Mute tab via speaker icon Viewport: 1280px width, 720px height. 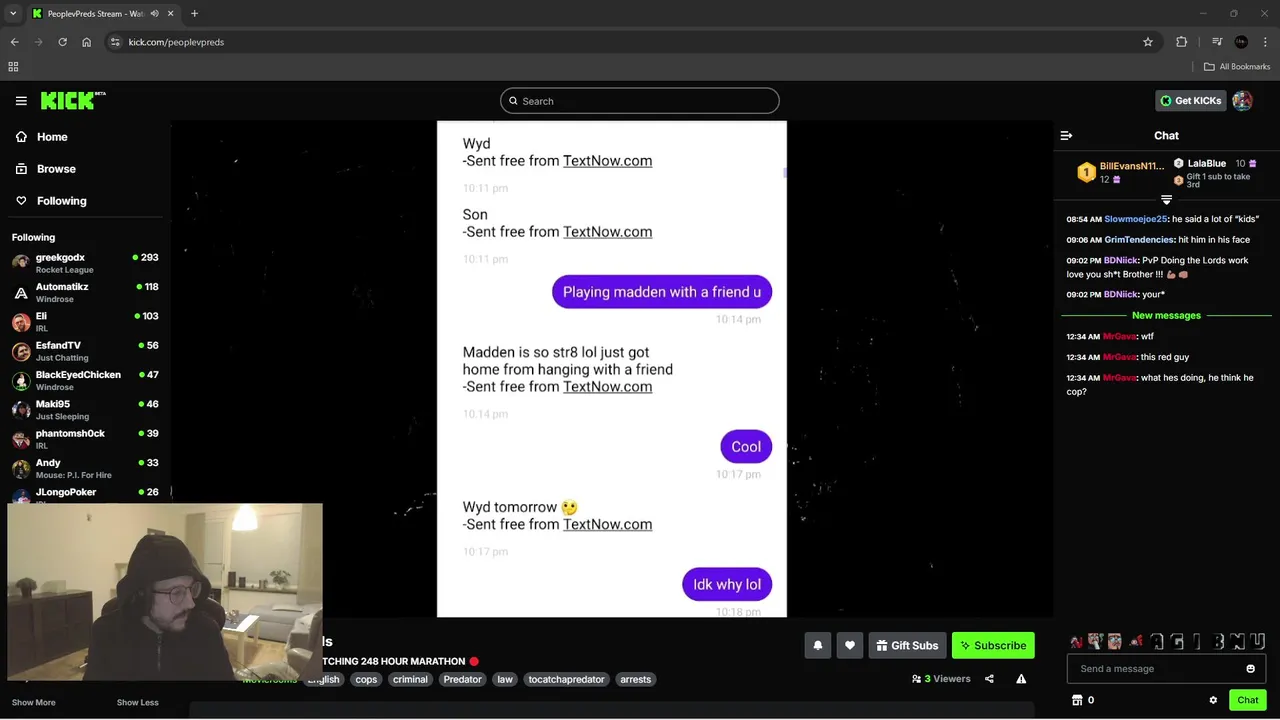coord(154,14)
